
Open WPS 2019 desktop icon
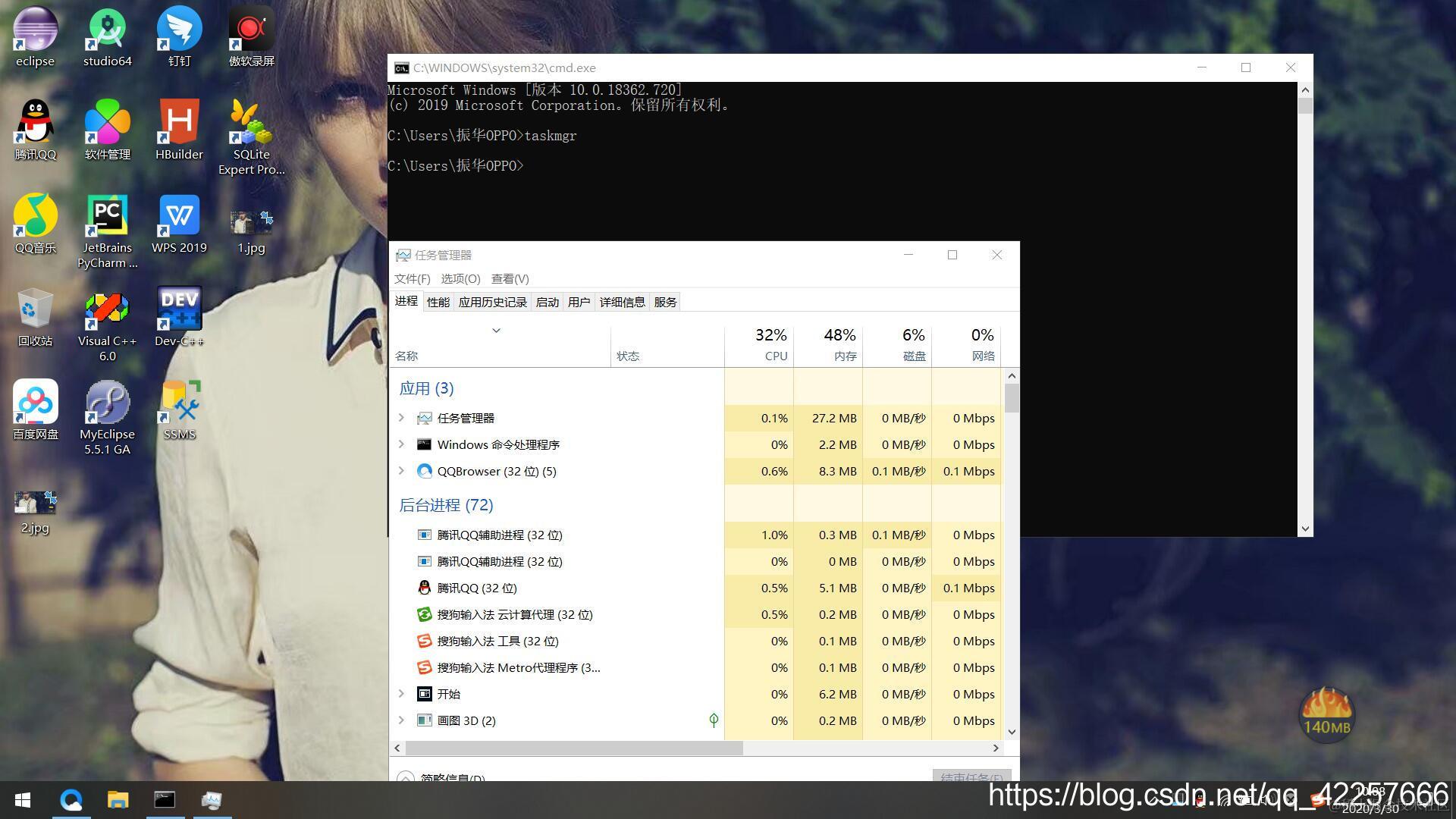point(179,217)
